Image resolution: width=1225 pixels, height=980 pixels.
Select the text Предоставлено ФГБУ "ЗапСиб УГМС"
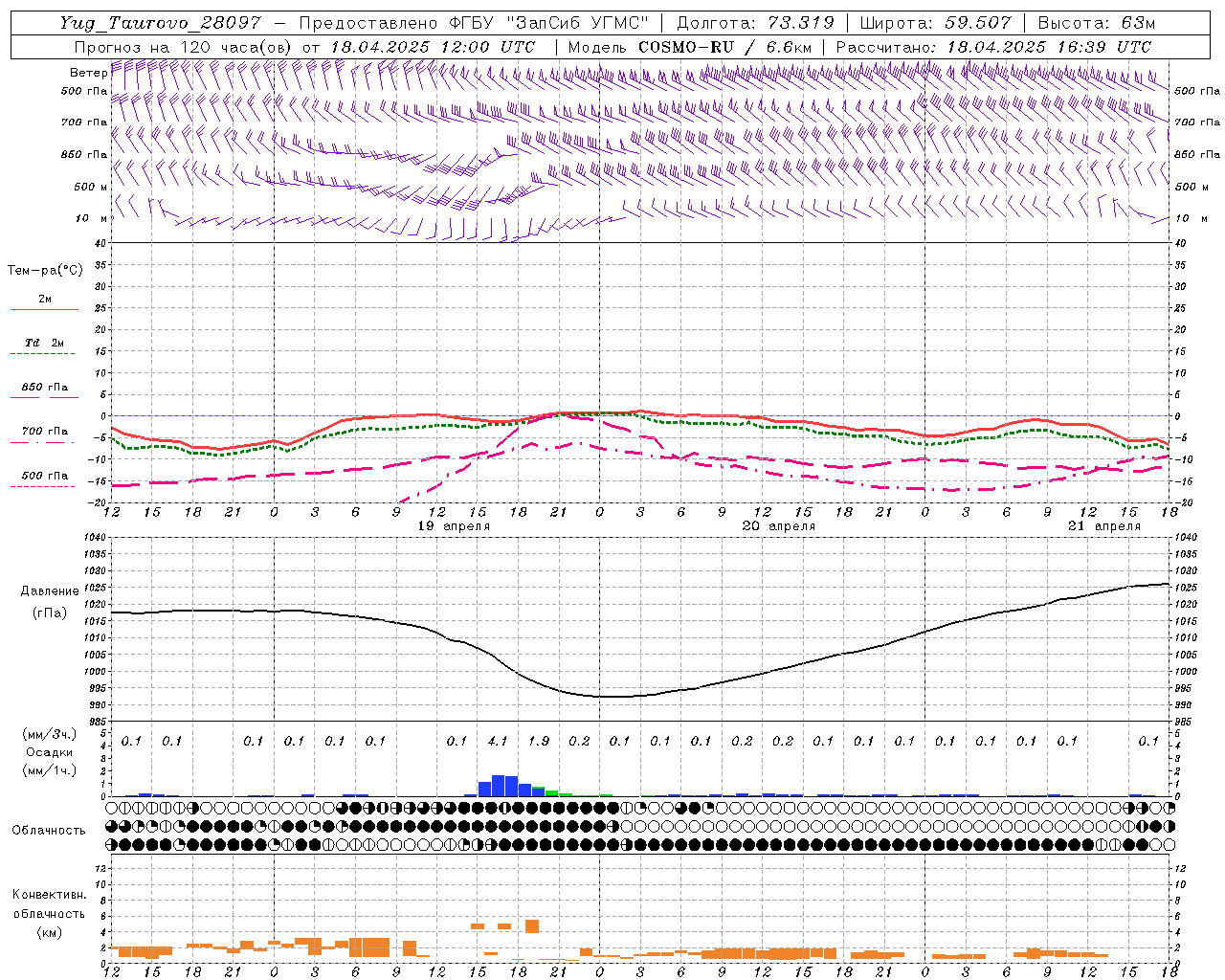click(x=475, y=23)
